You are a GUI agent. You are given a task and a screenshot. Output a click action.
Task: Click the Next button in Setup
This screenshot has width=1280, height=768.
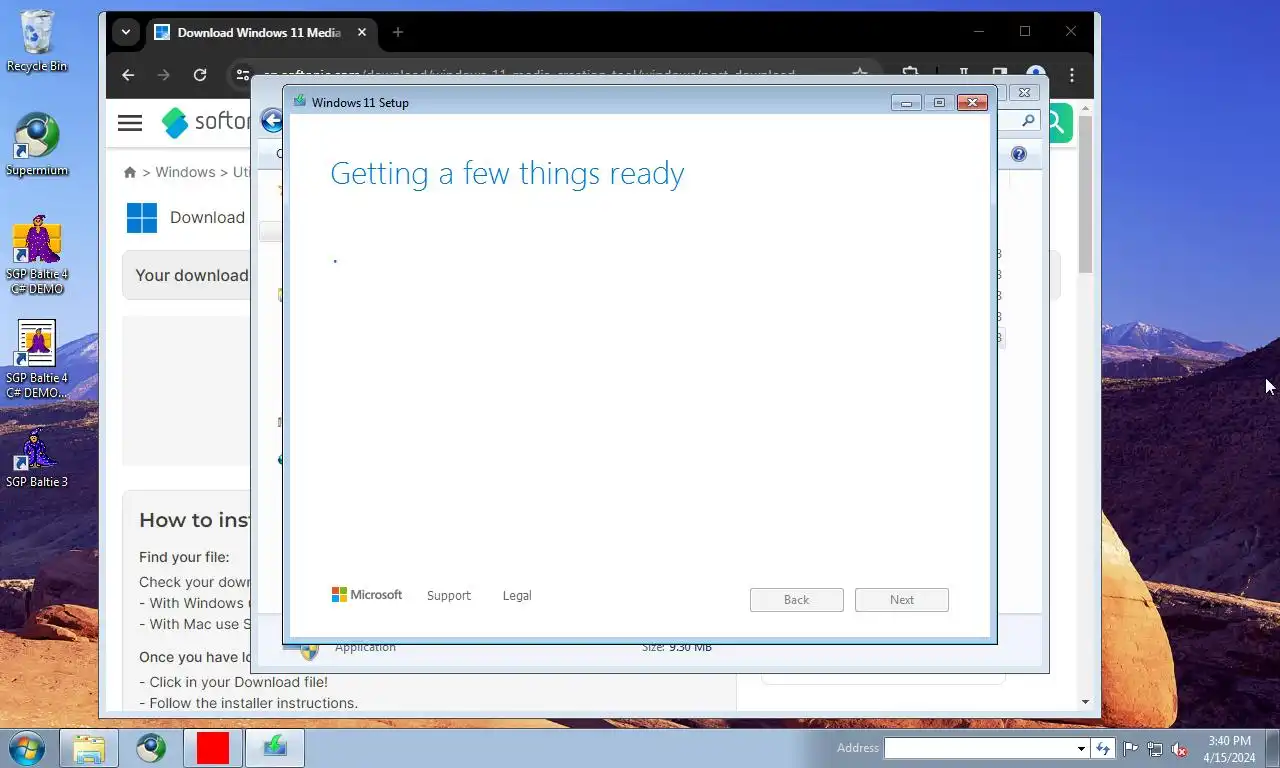[902, 599]
